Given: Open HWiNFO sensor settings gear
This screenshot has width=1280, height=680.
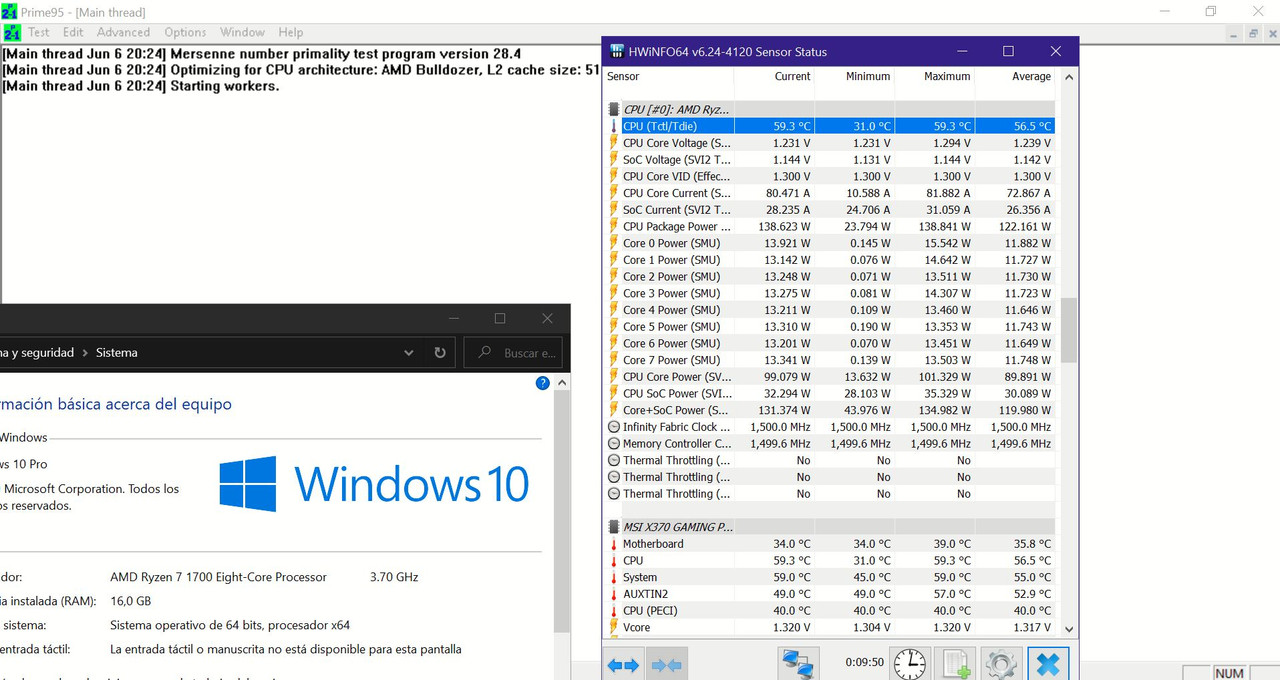Looking at the screenshot, I should (x=1000, y=664).
